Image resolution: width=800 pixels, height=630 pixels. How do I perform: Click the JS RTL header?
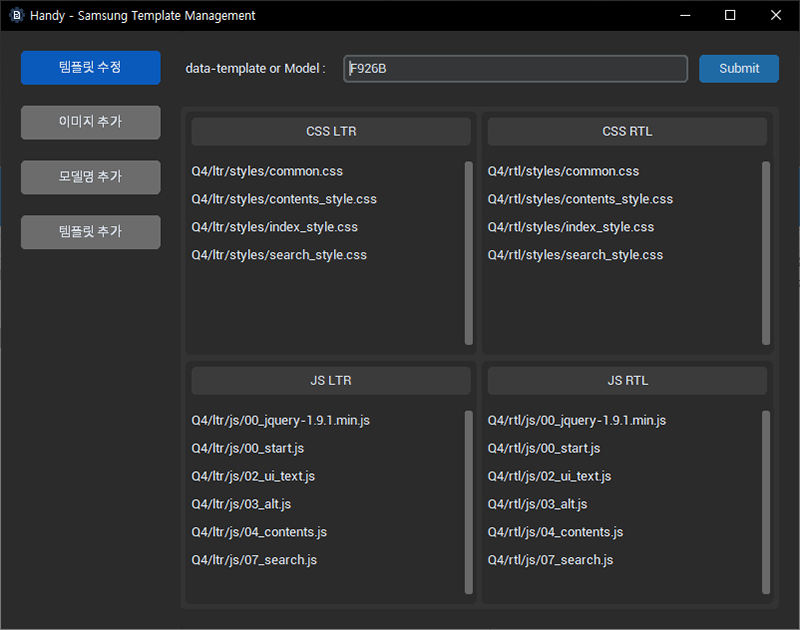point(627,381)
